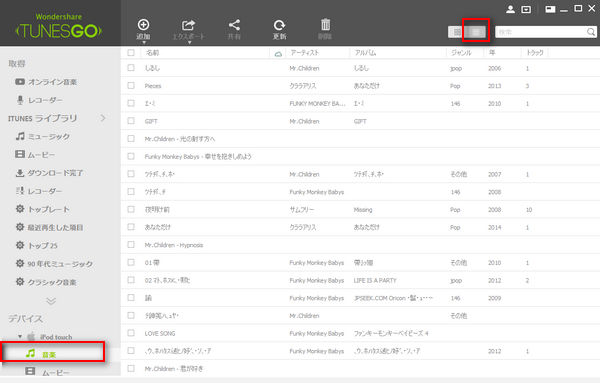Click the album ファンキーモンキーベイビーズ 4 cell
Image resolution: width=600 pixels, height=383 pixels.
391,333
